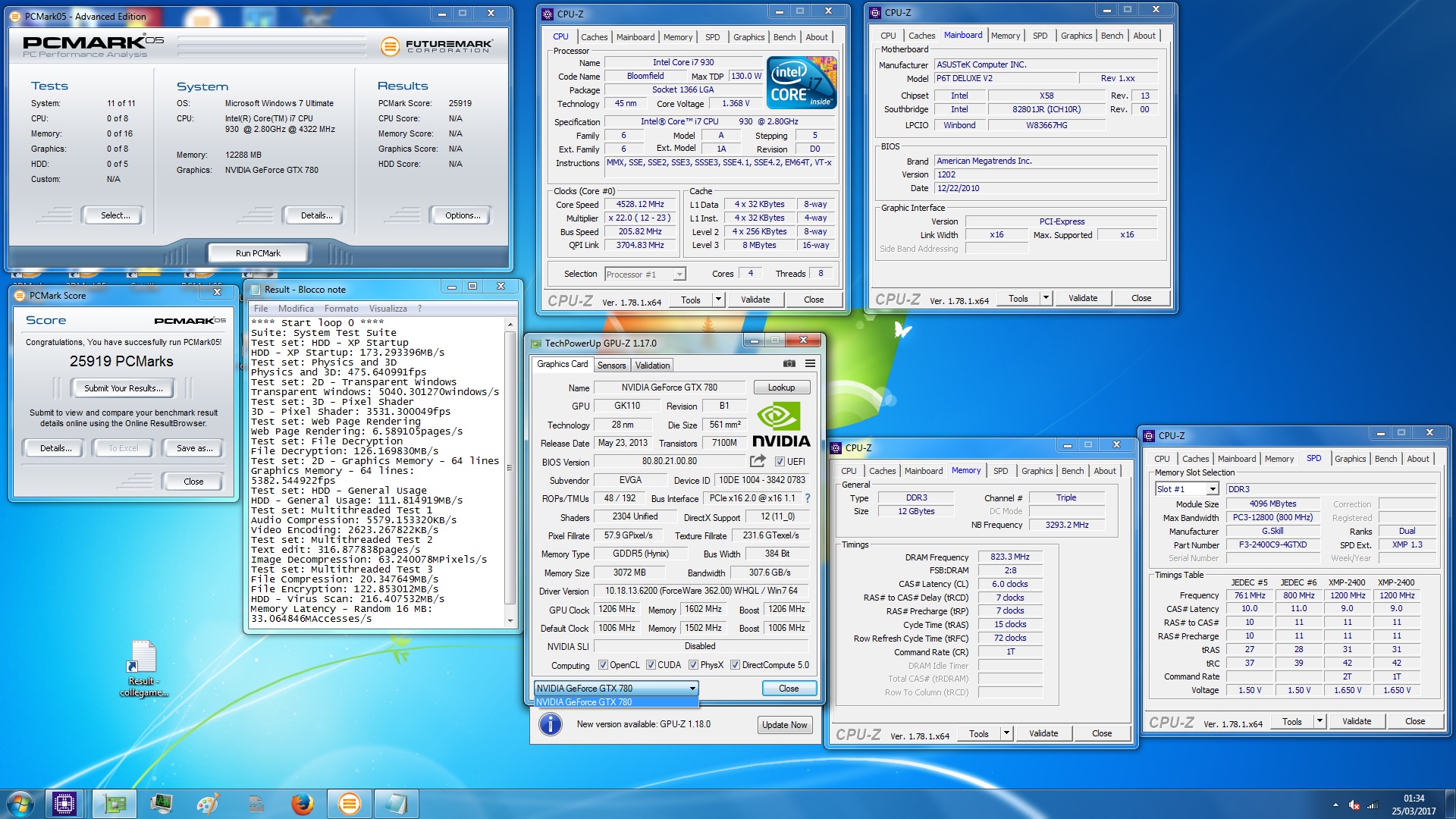1456x819 pixels.
Task: Click the info icon in GPU-Z update bar
Action: click(551, 724)
